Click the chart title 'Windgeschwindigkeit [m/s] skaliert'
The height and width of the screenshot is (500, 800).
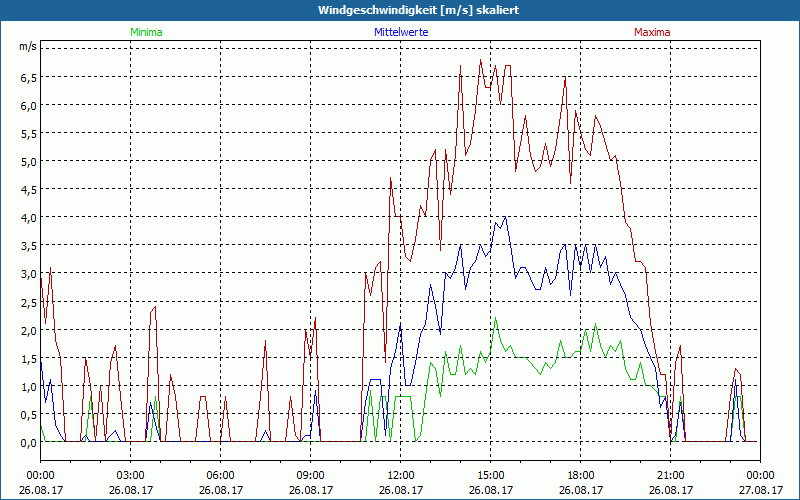pos(418,10)
